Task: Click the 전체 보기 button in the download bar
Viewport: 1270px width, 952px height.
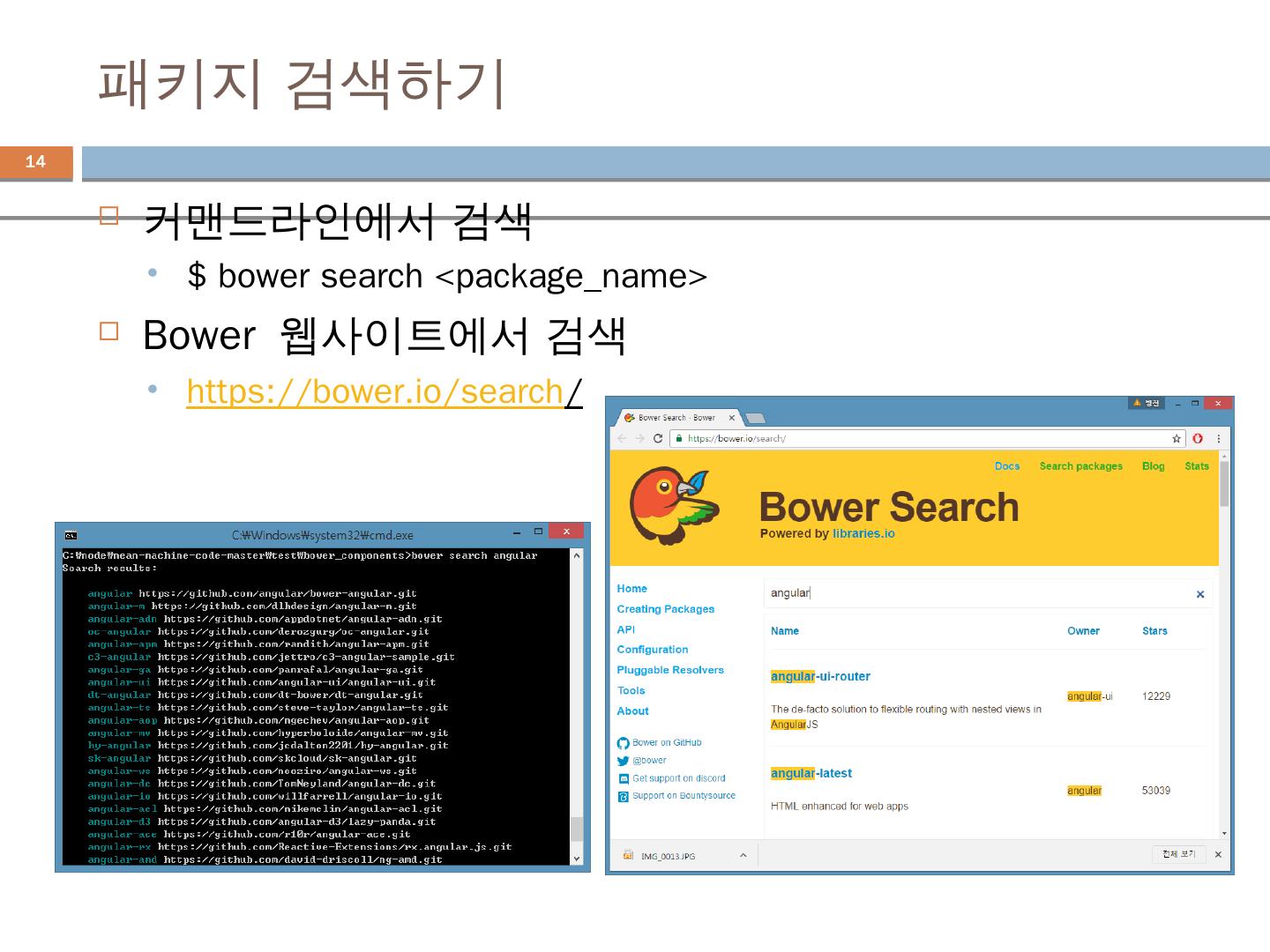Action: click(1178, 854)
